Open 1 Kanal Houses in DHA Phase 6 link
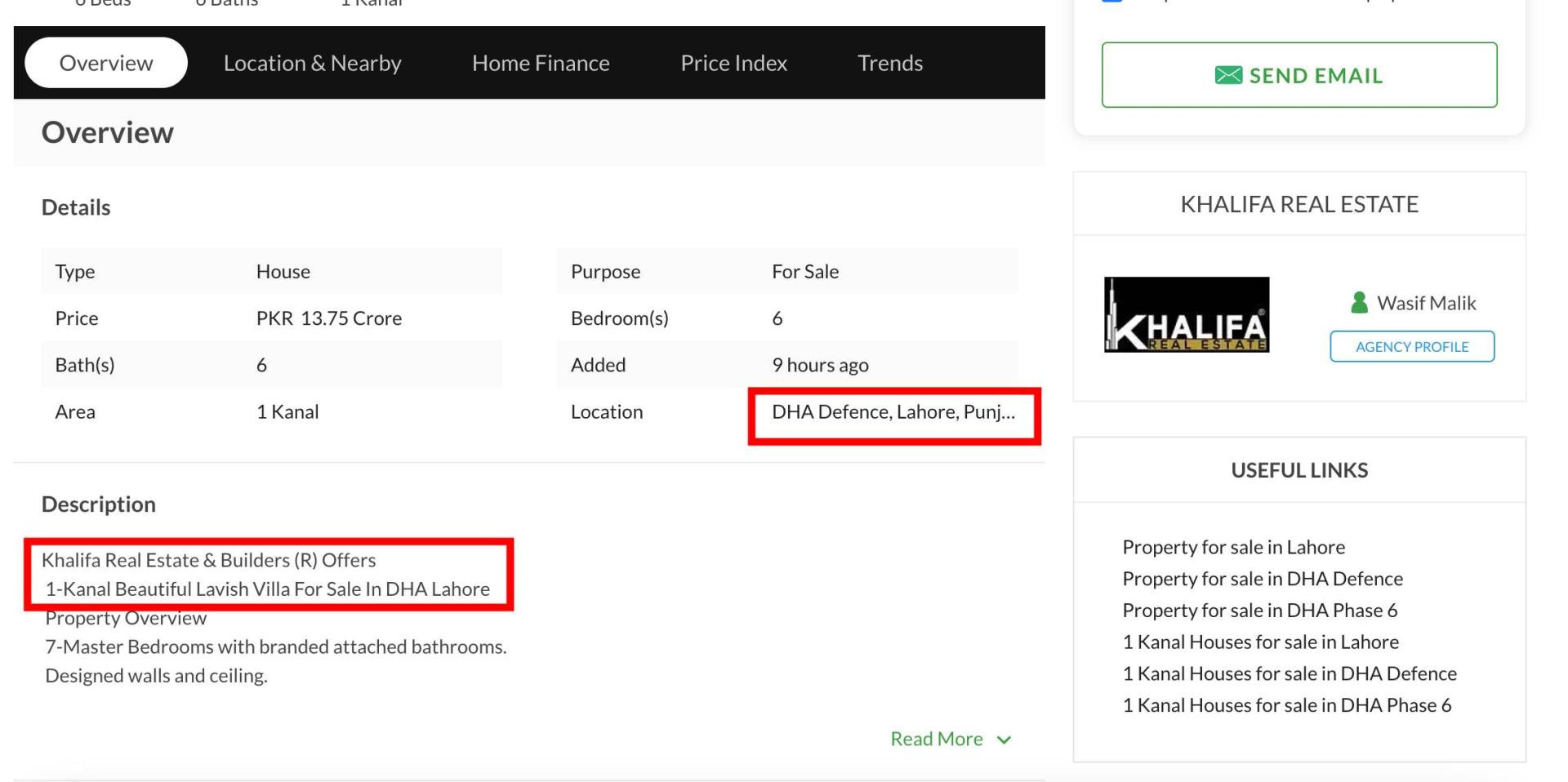Viewport: 1568px width, 782px height. click(1287, 705)
